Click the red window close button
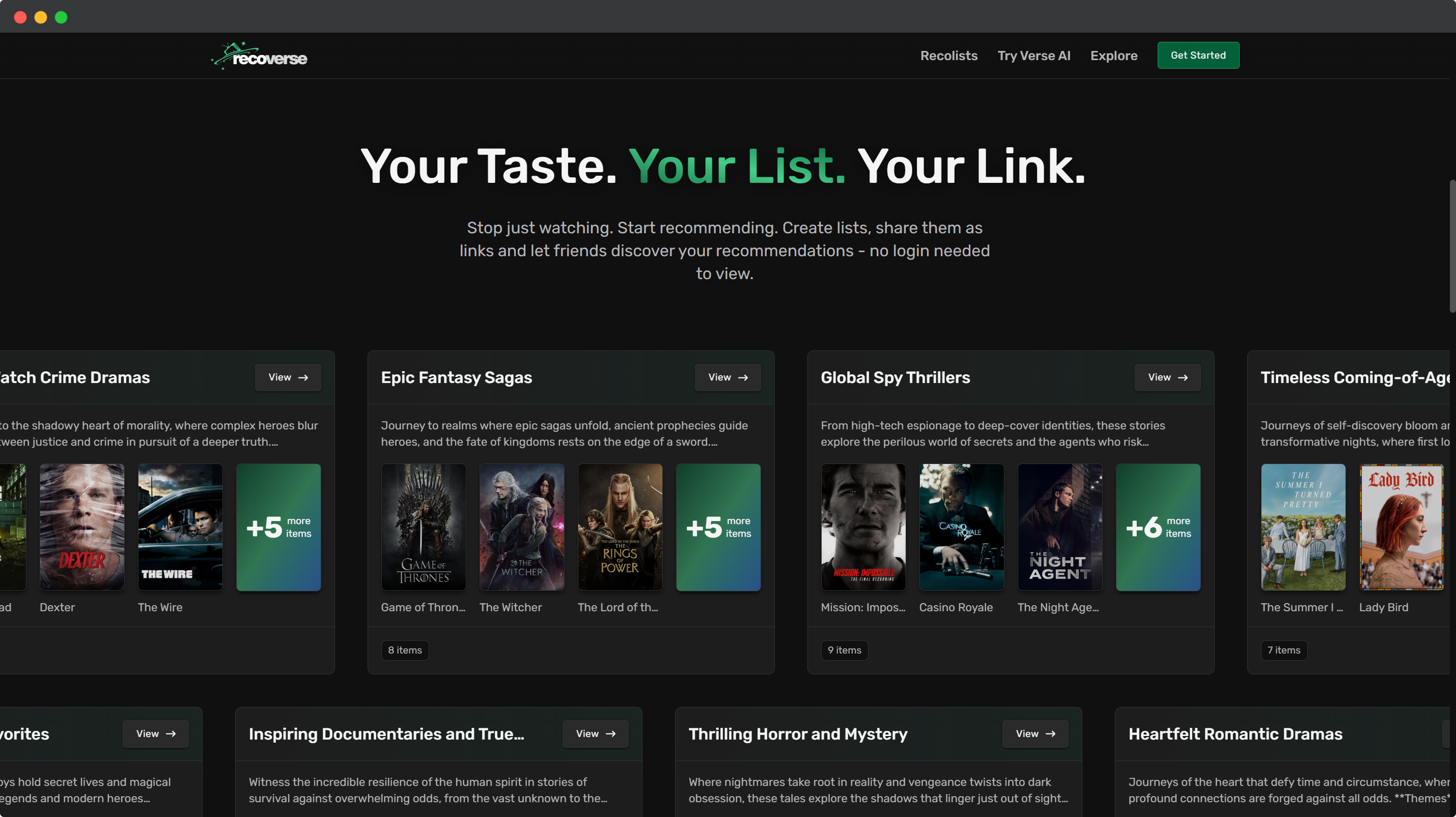 [20, 17]
